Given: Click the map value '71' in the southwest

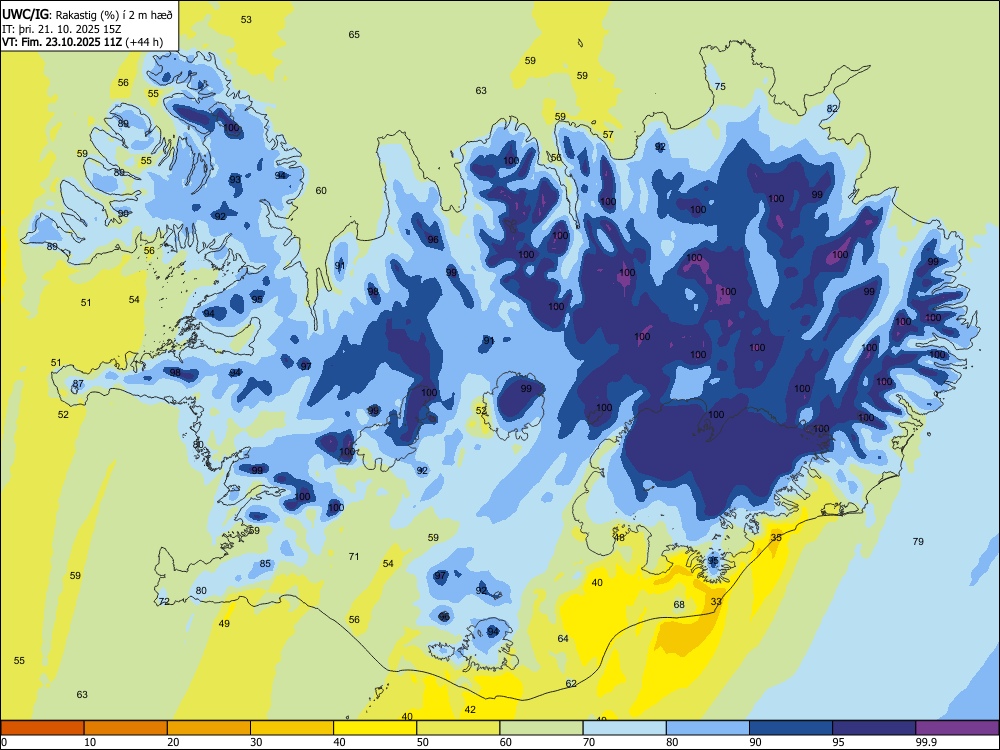Looking at the screenshot, I should click(x=354, y=556).
